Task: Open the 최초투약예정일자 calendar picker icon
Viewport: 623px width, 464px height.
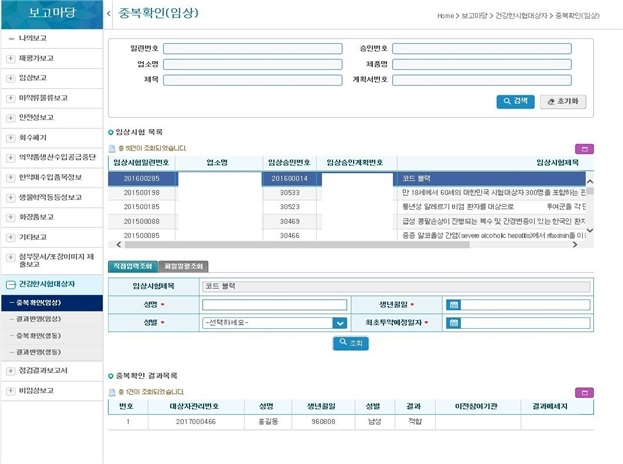Action: coord(454,323)
